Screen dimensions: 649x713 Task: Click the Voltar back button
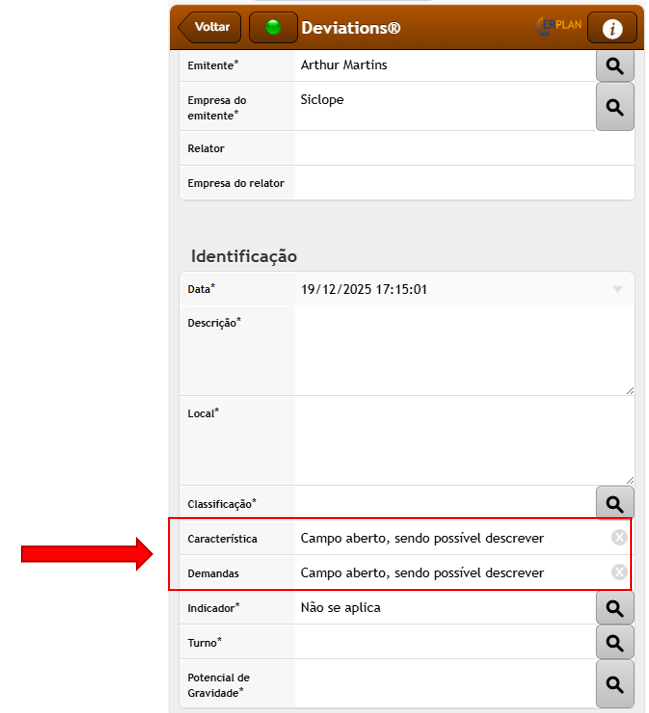[210, 28]
